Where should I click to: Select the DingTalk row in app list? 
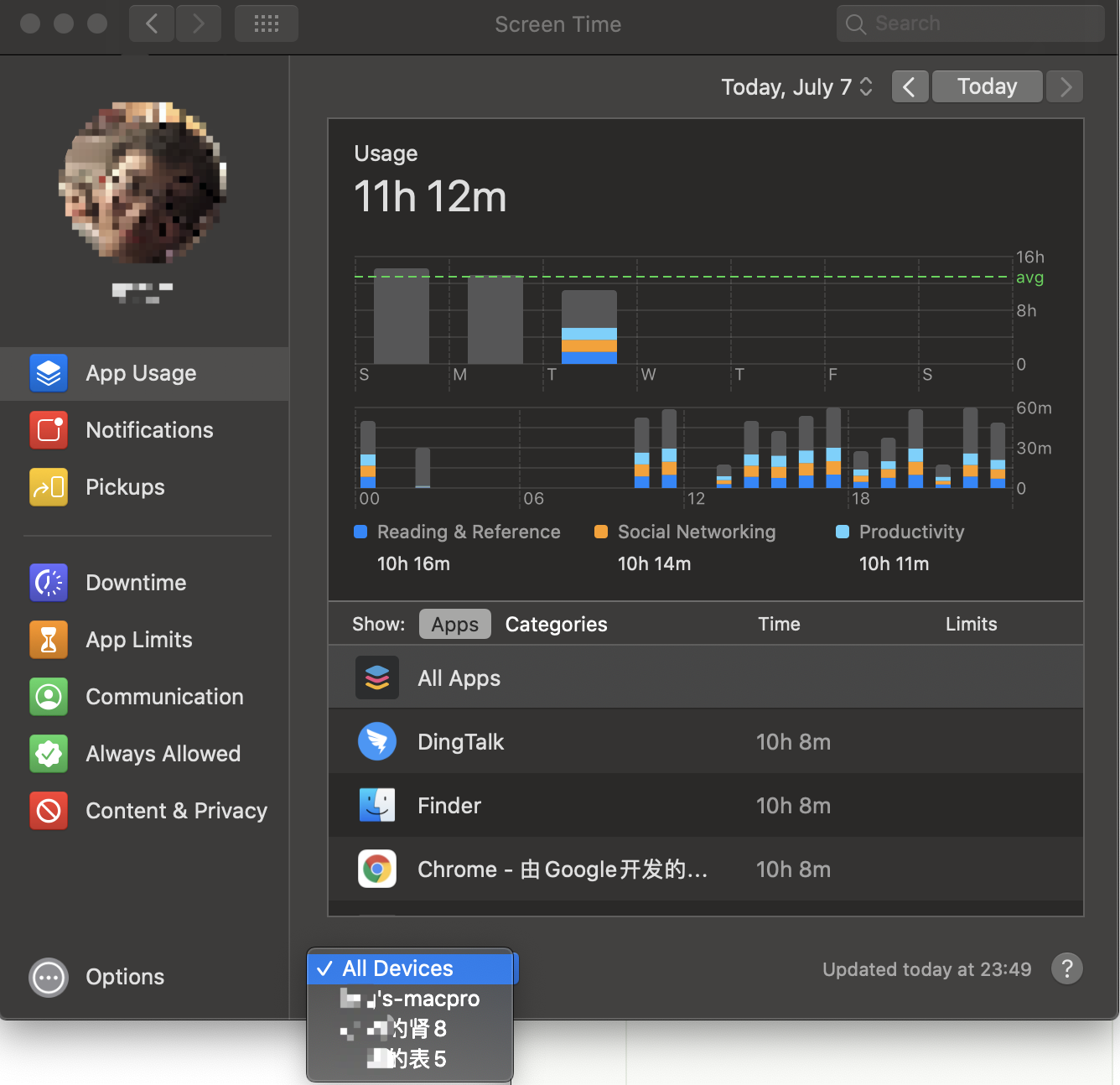pos(706,742)
